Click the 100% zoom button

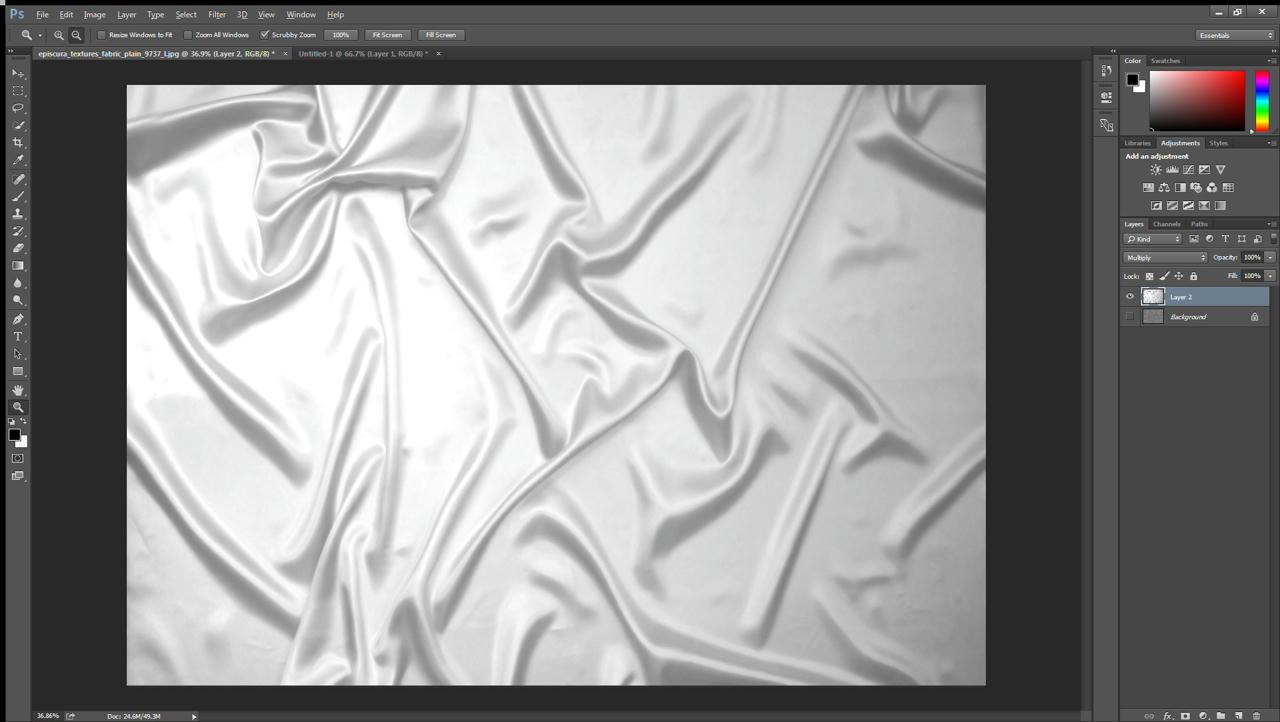point(341,35)
